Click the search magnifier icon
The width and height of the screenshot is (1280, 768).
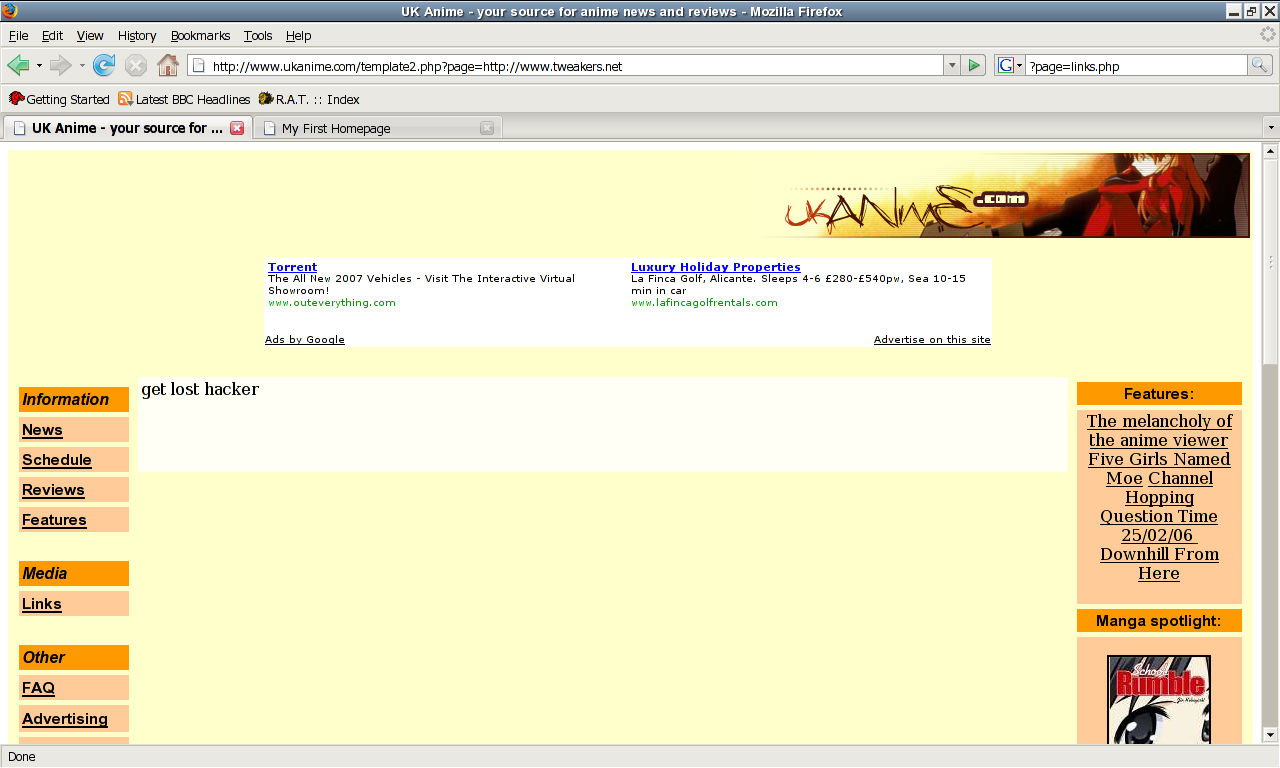[x=1259, y=66]
